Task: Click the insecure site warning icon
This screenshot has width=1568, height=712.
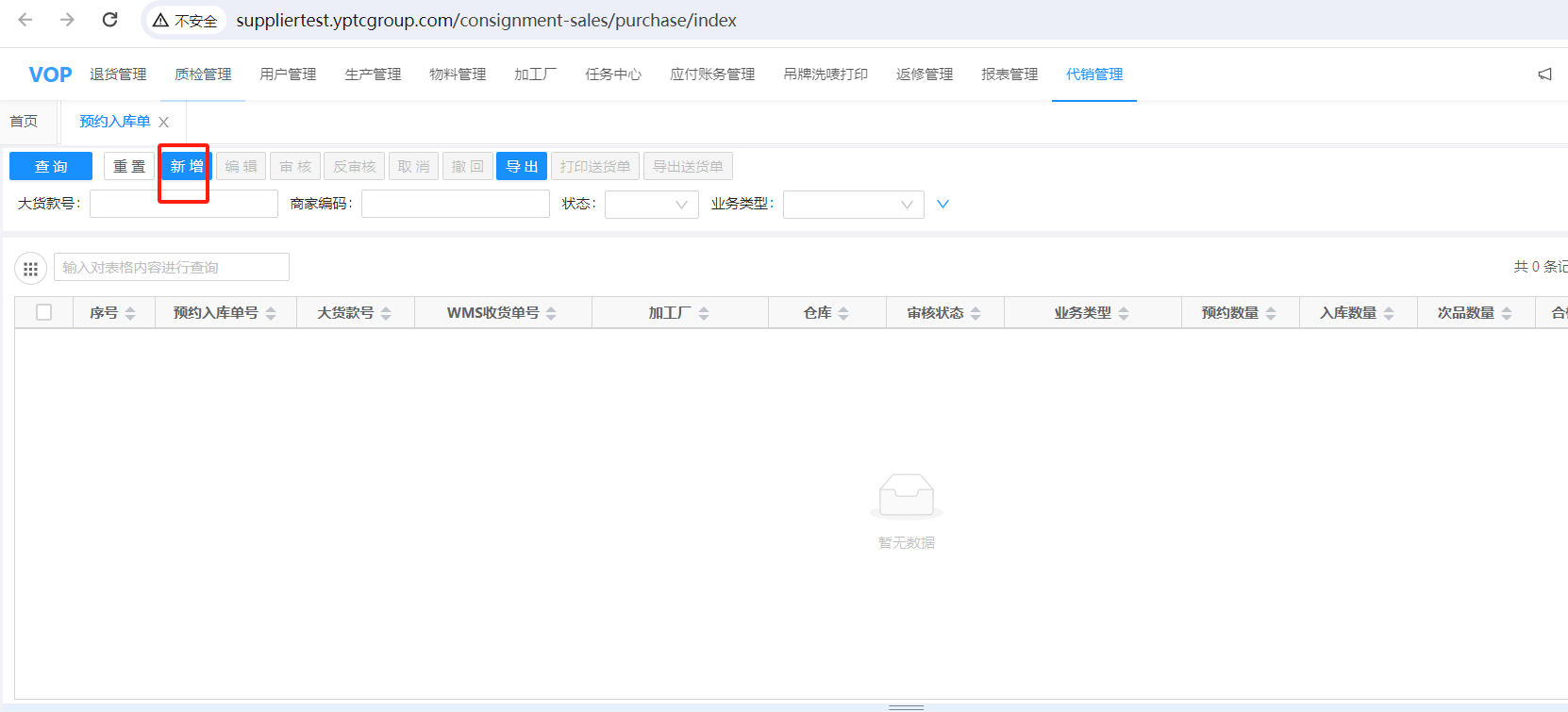Action: pos(161,20)
